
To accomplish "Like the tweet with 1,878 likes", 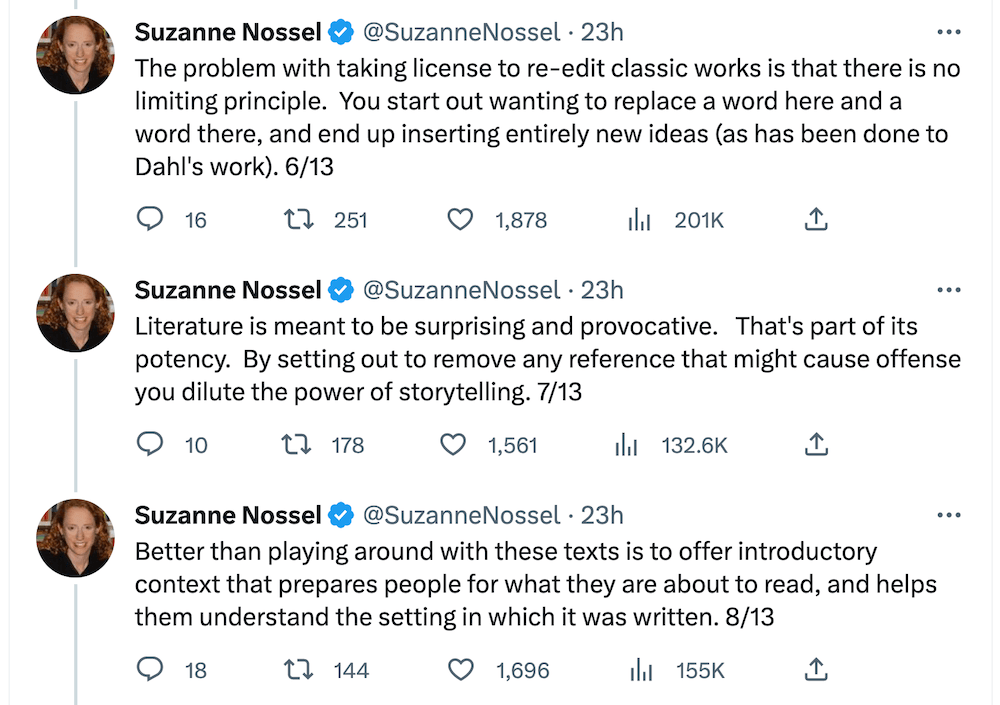I will [459, 219].
